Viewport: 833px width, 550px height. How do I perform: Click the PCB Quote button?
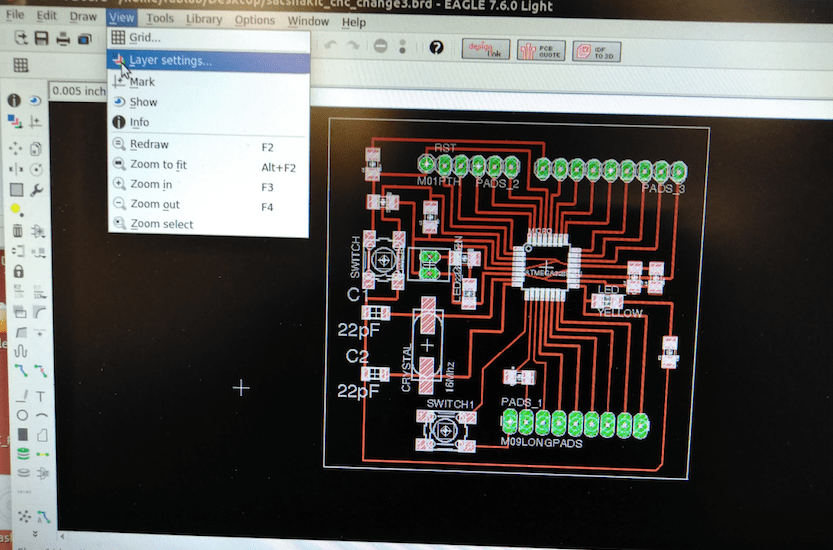(x=541, y=51)
